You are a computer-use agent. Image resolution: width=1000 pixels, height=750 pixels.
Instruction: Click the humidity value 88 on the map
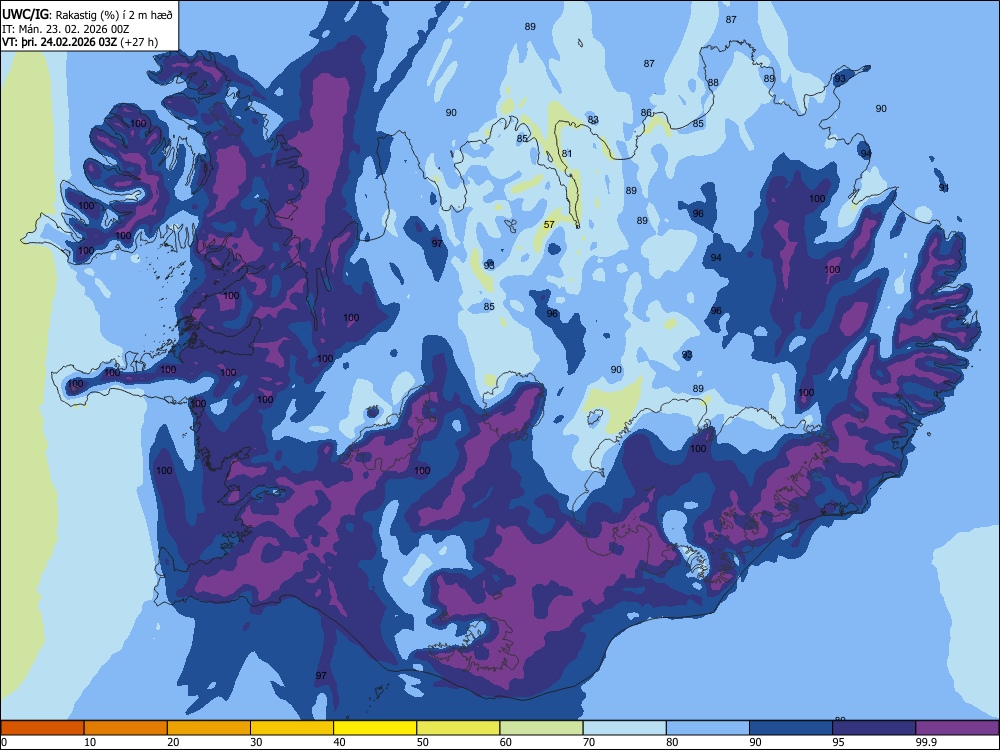[x=713, y=83]
